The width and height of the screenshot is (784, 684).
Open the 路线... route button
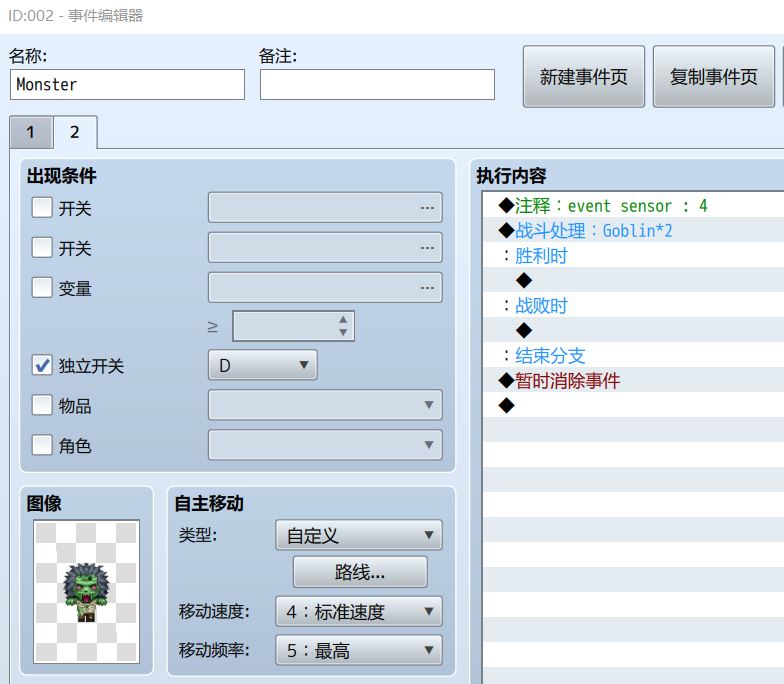pyautogui.click(x=360, y=572)
